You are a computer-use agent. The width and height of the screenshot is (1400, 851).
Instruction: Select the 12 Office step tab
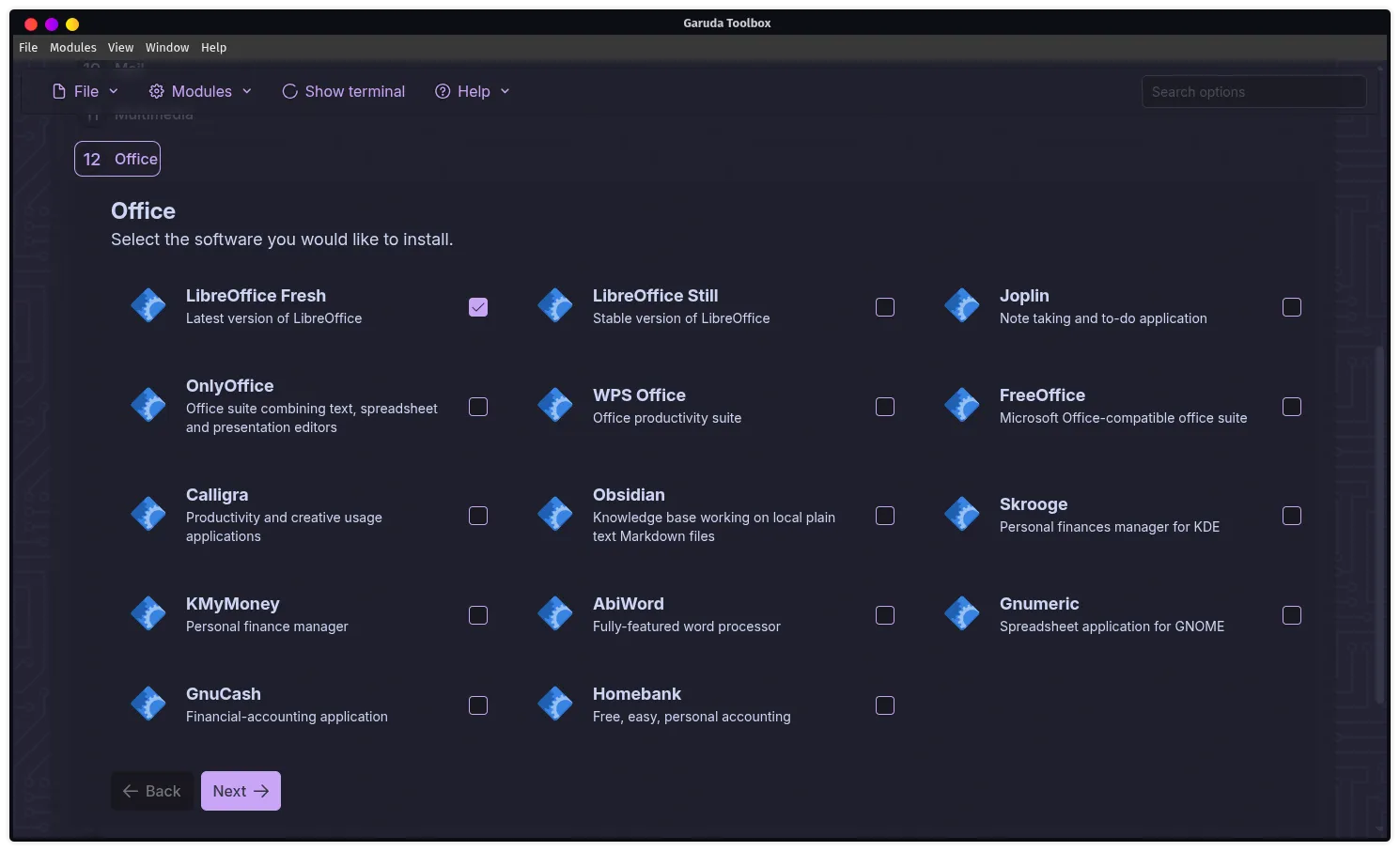pyautogui.click(x=117, y=159)
